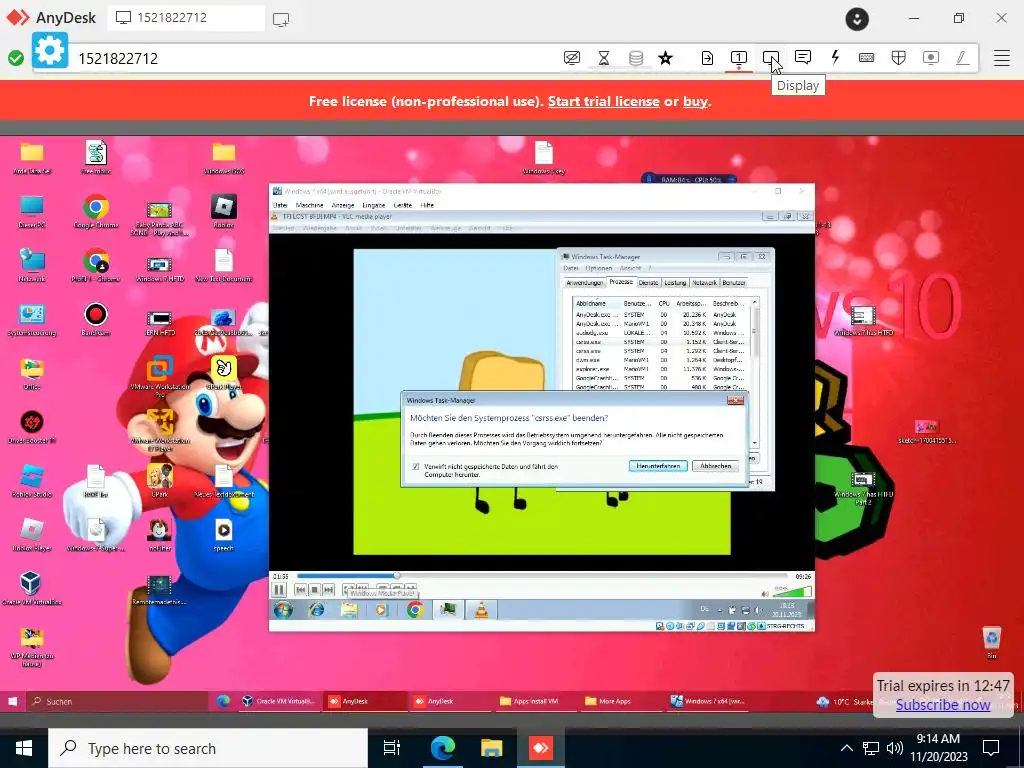Open Oracle VM VirtualBox desktop shortcut
The width and height of the screenshot is (1024, 768).
pyautogui.click(x=31, y=588)
